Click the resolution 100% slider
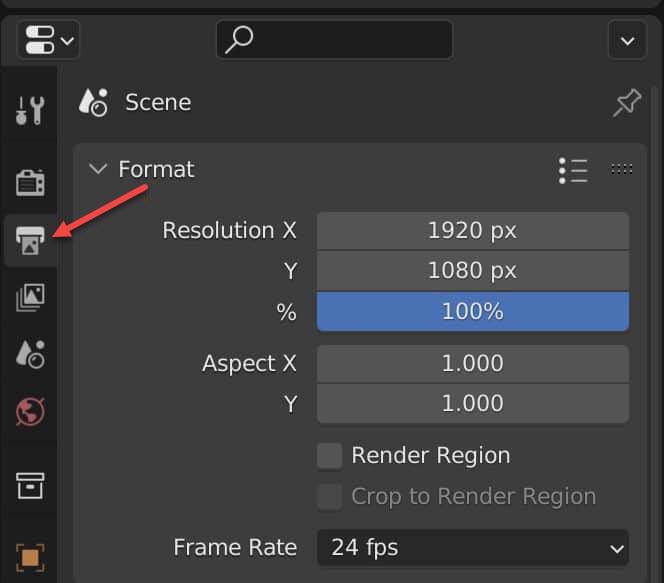This screenshot has height=583, width=664. (x=473, y=311)
